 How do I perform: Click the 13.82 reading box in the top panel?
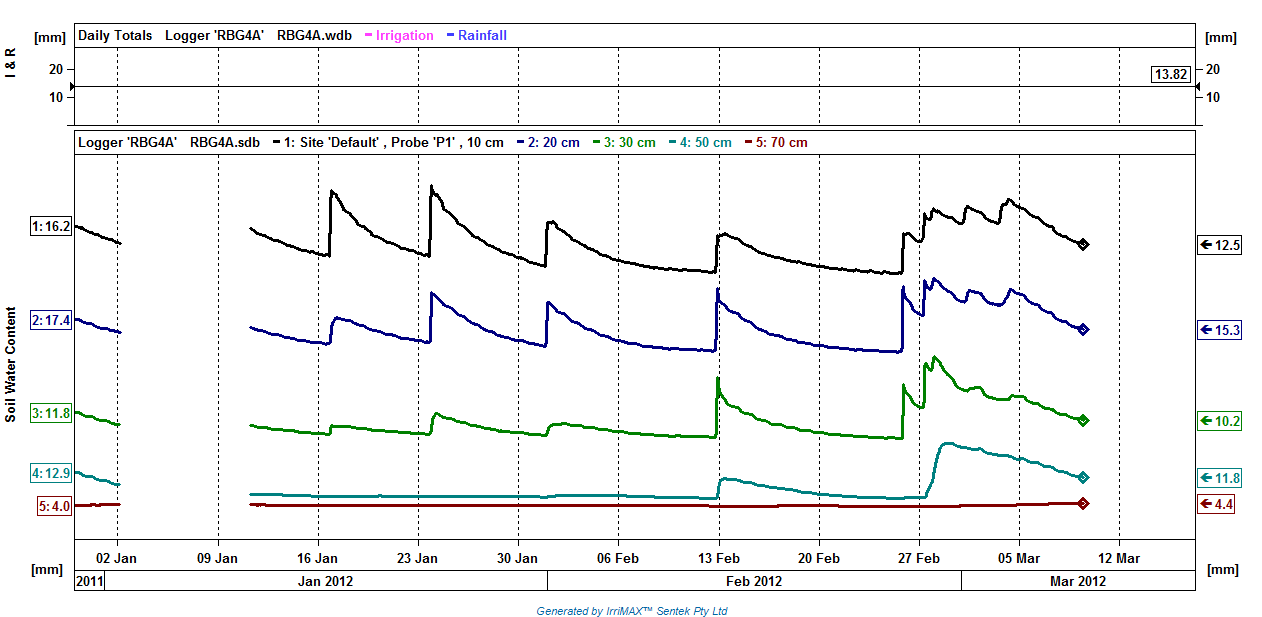pos(1171,74)
